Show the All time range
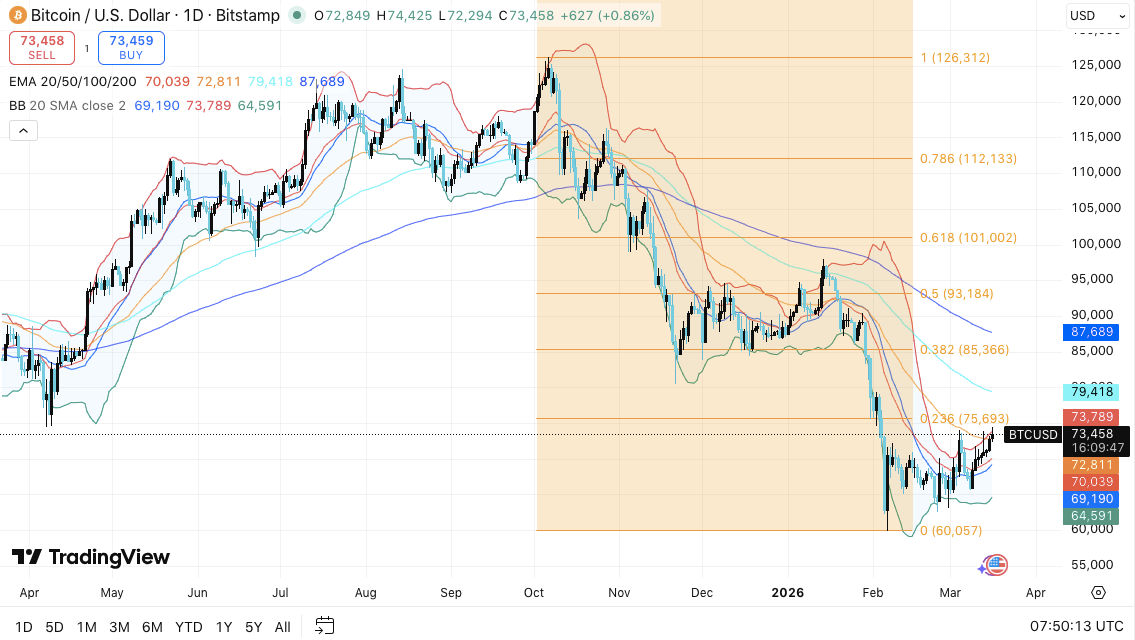Image resolution: width=1135 pixels, height=640 pixels. coord(283,627)
